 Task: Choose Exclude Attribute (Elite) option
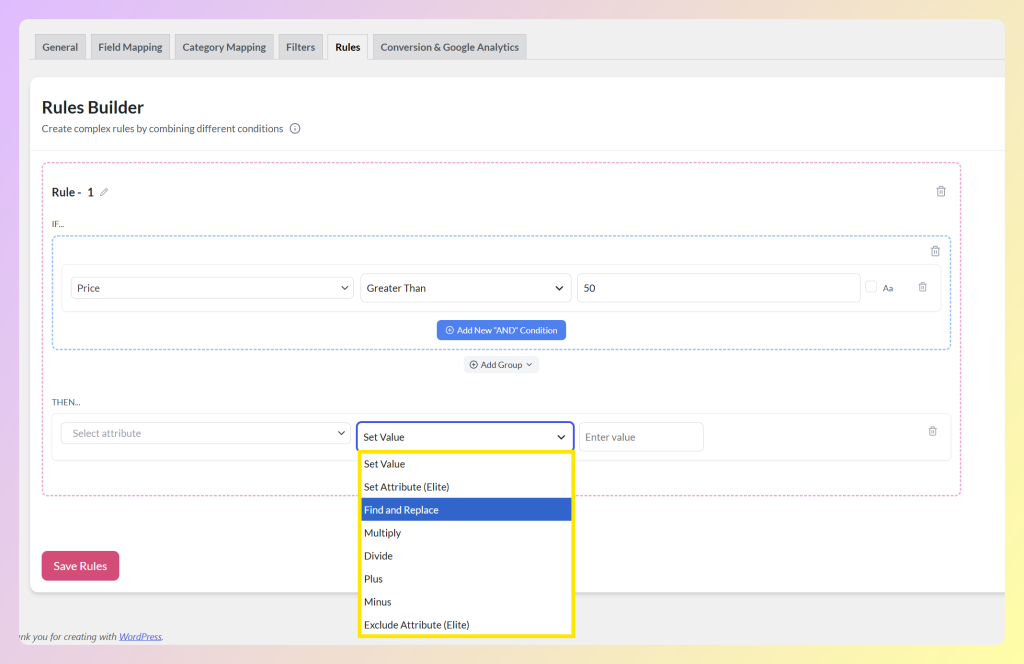click(466, 625)
